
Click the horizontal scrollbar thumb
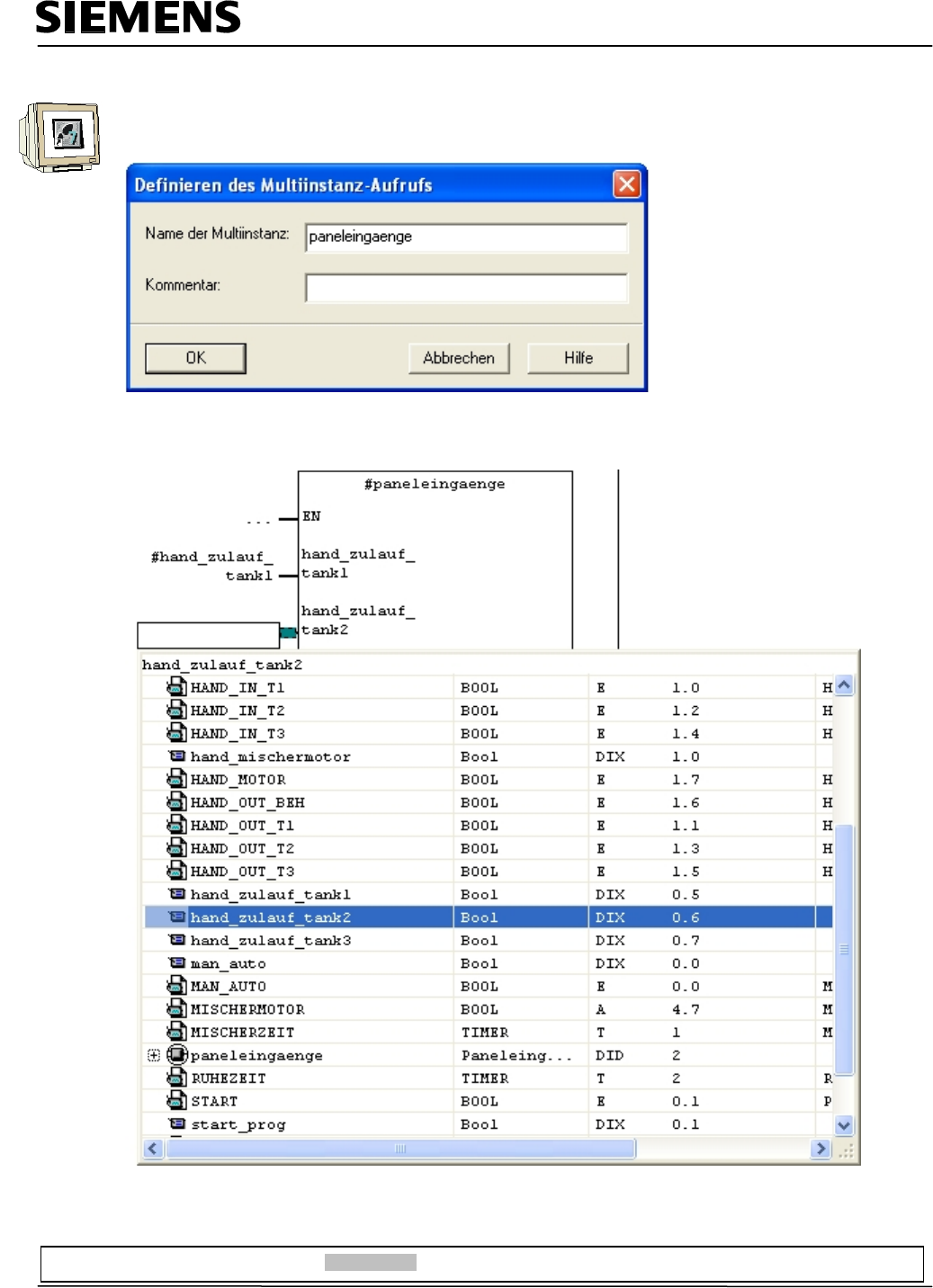tap(400, 1149)
